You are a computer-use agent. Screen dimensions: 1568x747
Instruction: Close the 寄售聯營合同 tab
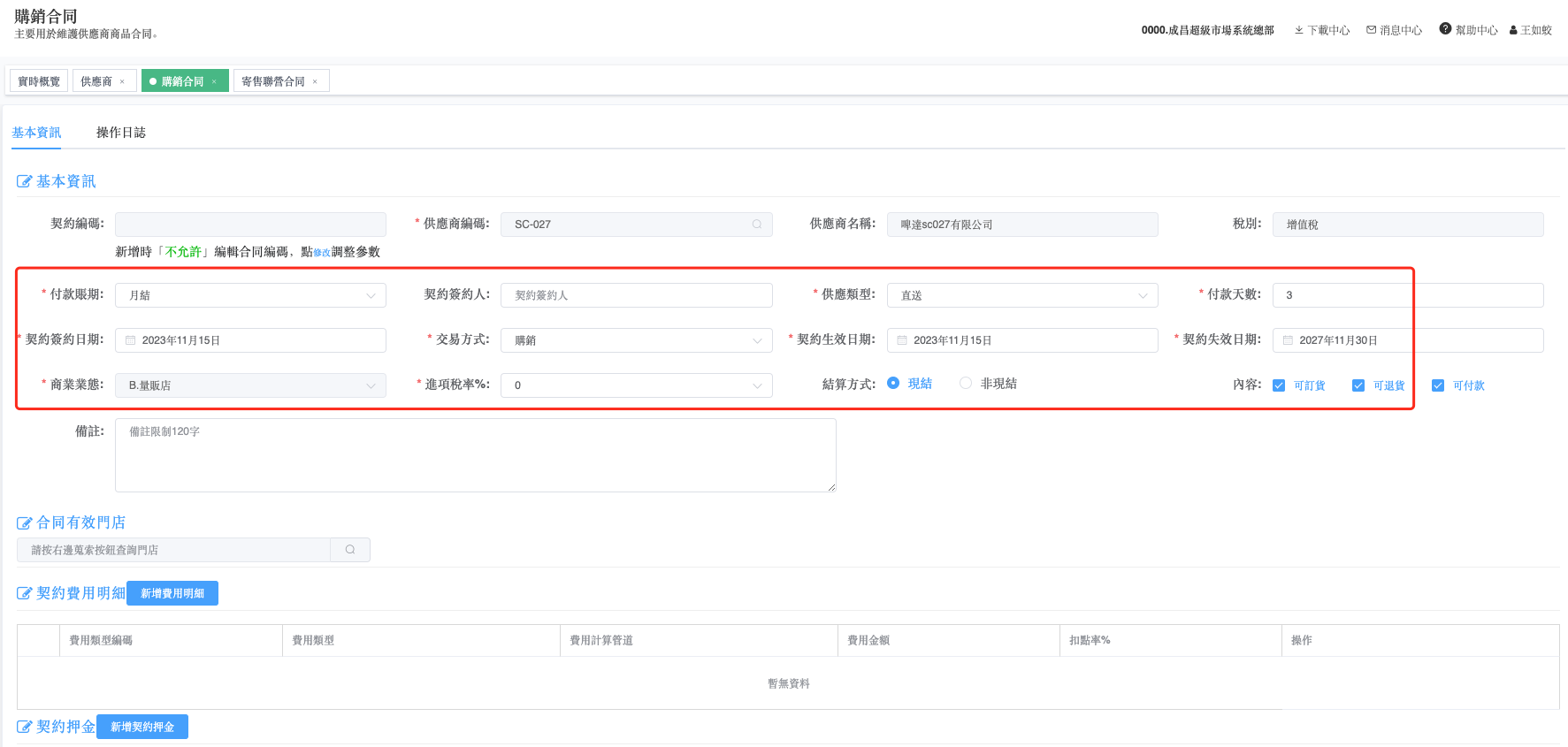315,81
